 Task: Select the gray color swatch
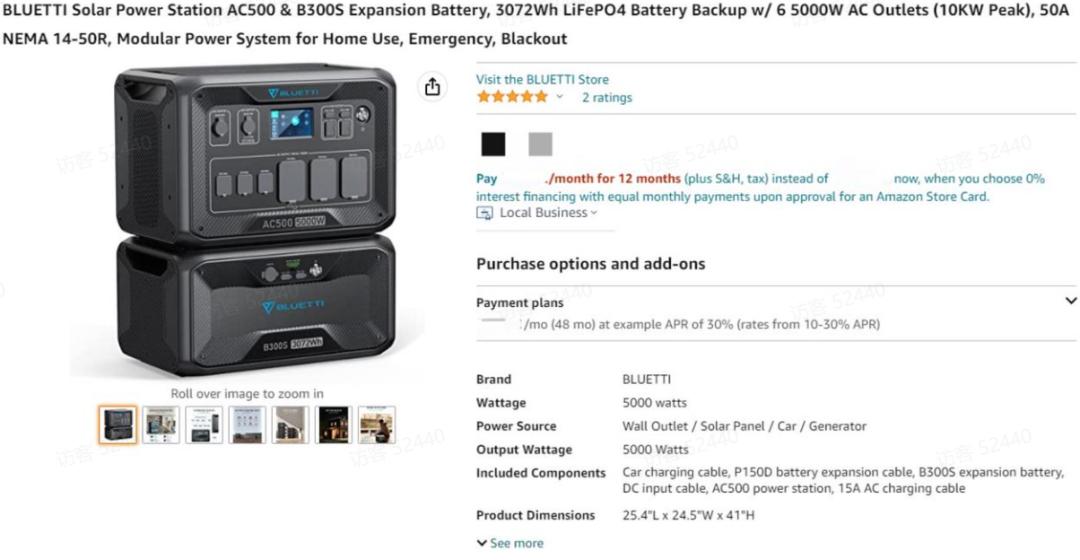(x=540, y=144)
